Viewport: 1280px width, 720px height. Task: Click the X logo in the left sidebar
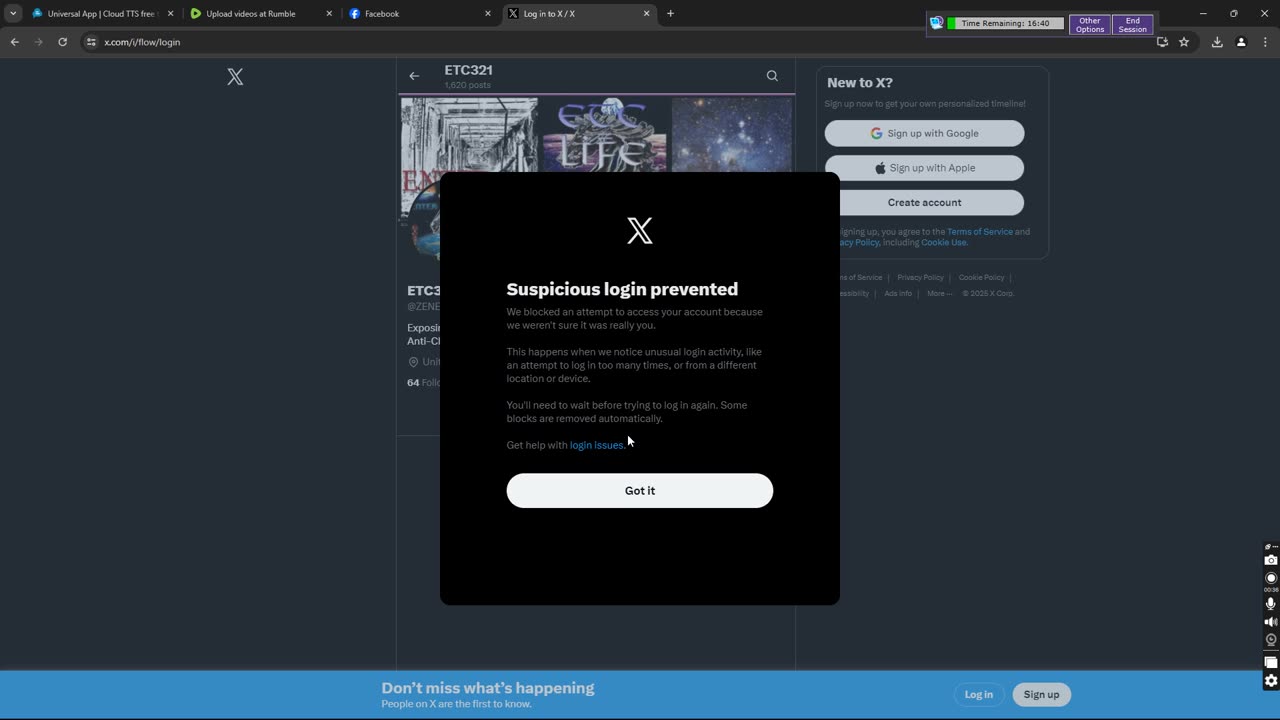pyautogui.click(x=235, y=77)
